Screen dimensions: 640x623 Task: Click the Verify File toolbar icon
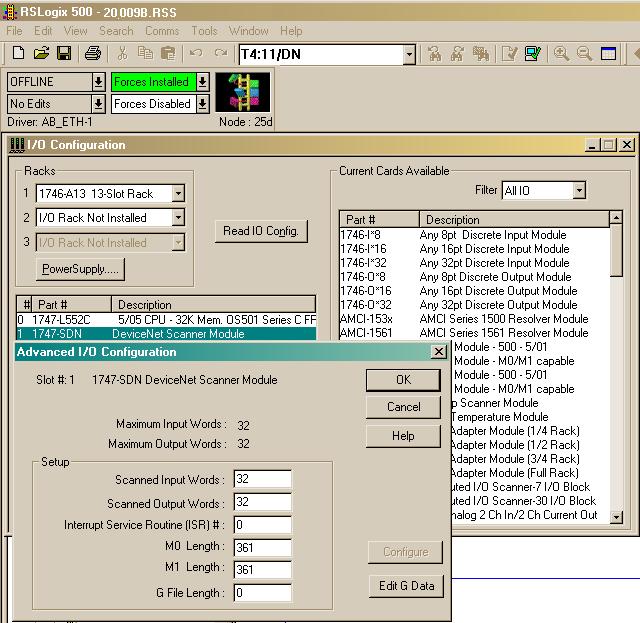509,53
